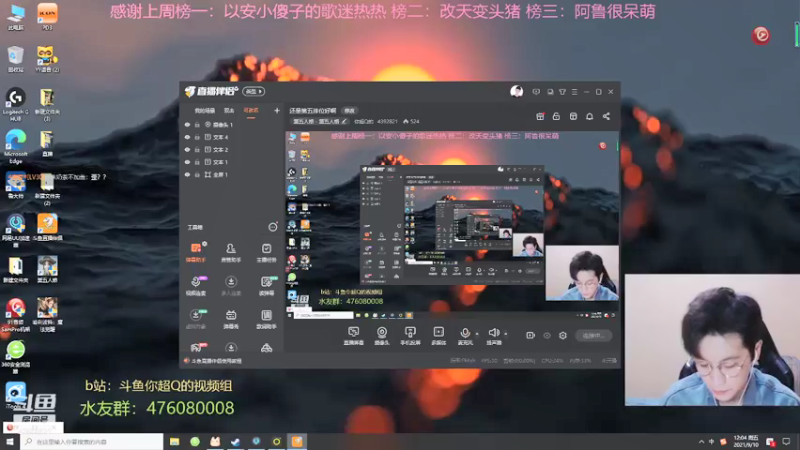Open the checkmark task tool in the toolbox

point(266,252)
